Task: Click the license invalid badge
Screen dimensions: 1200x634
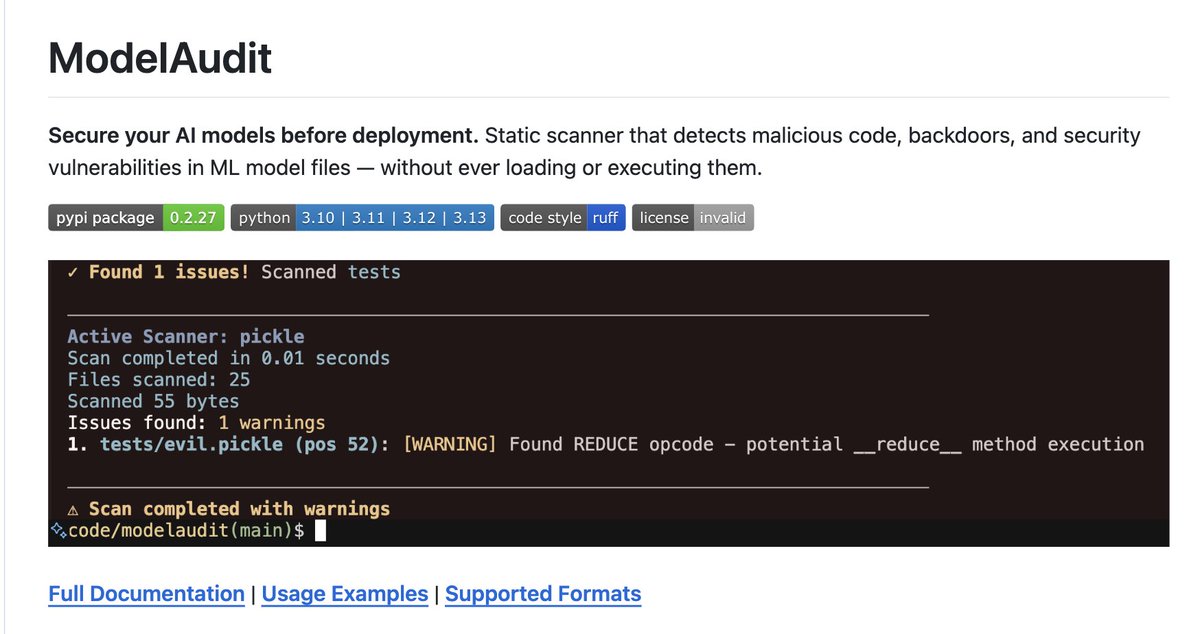Action: [693, 218]
